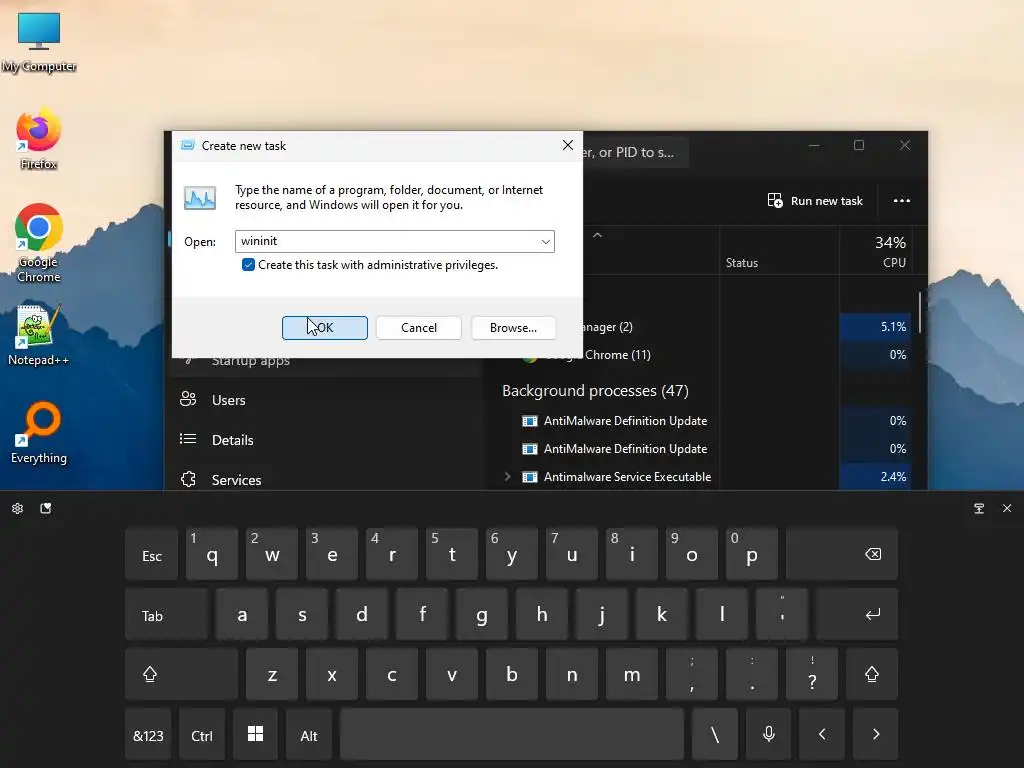Toggle administrative privileges checkbox
The height and width of the screenshot is (768, 1024).
pos(248,264)
